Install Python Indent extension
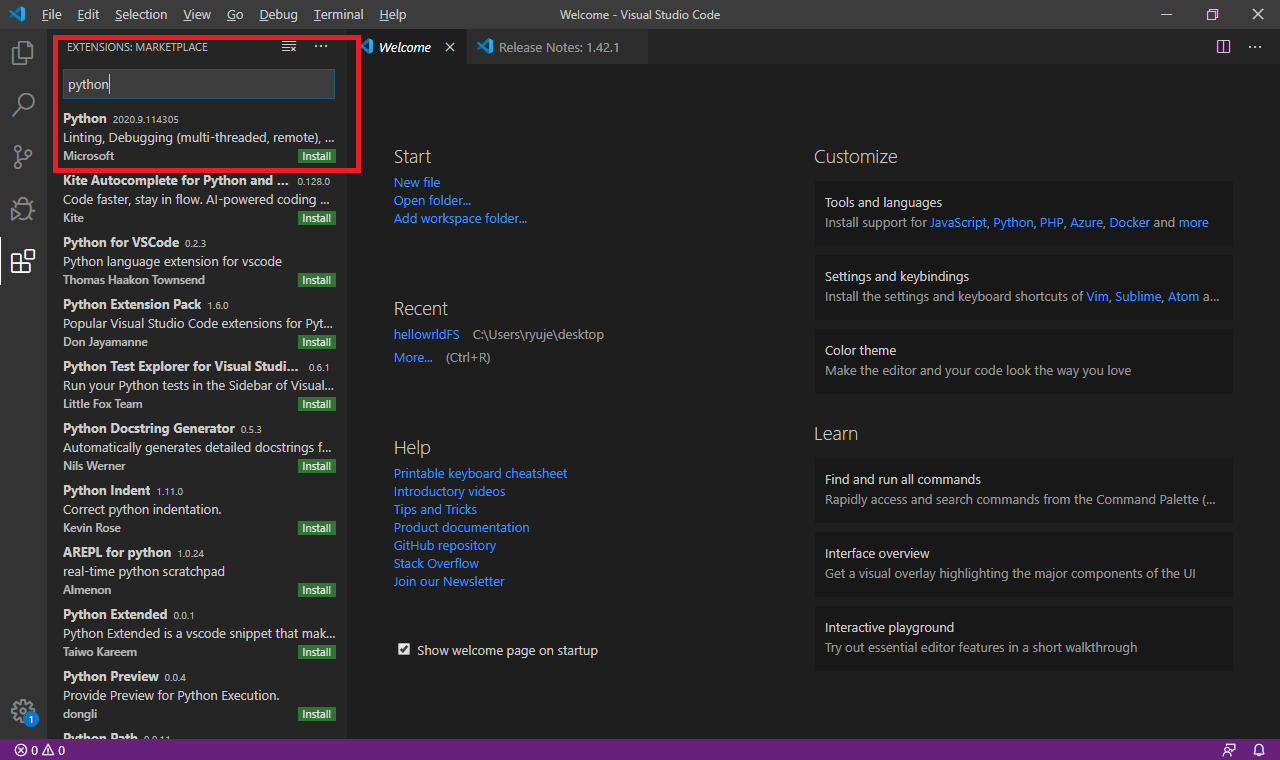The image size is (1280, 760). pos(317,528)
